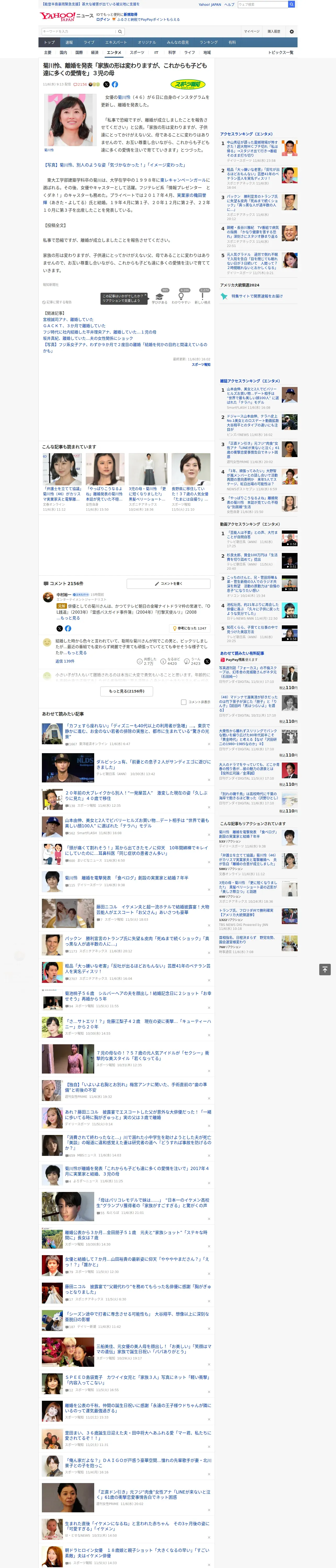
Task: Click もっと見る(2156件) comments button
Action: [127, 691]
